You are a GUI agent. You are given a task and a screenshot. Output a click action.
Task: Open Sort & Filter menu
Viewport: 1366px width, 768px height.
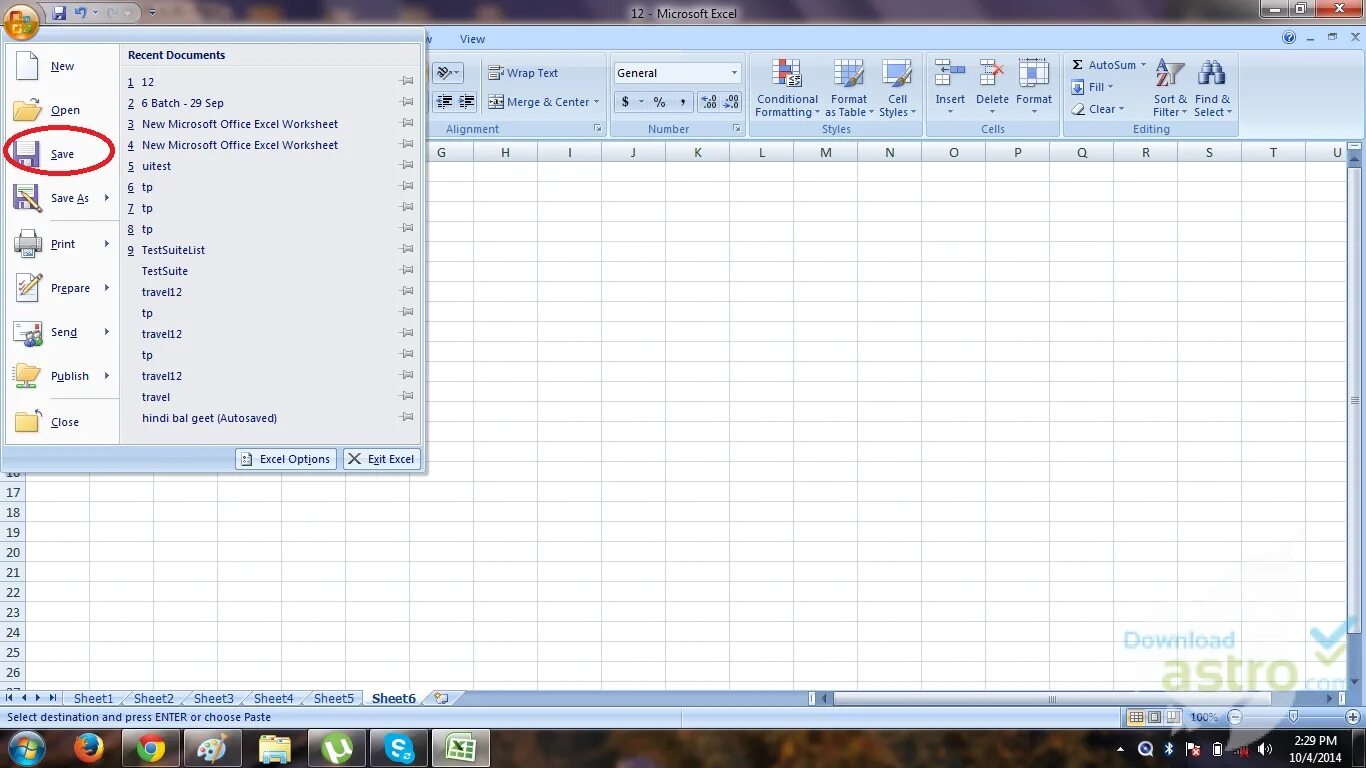click(1170, 88)
